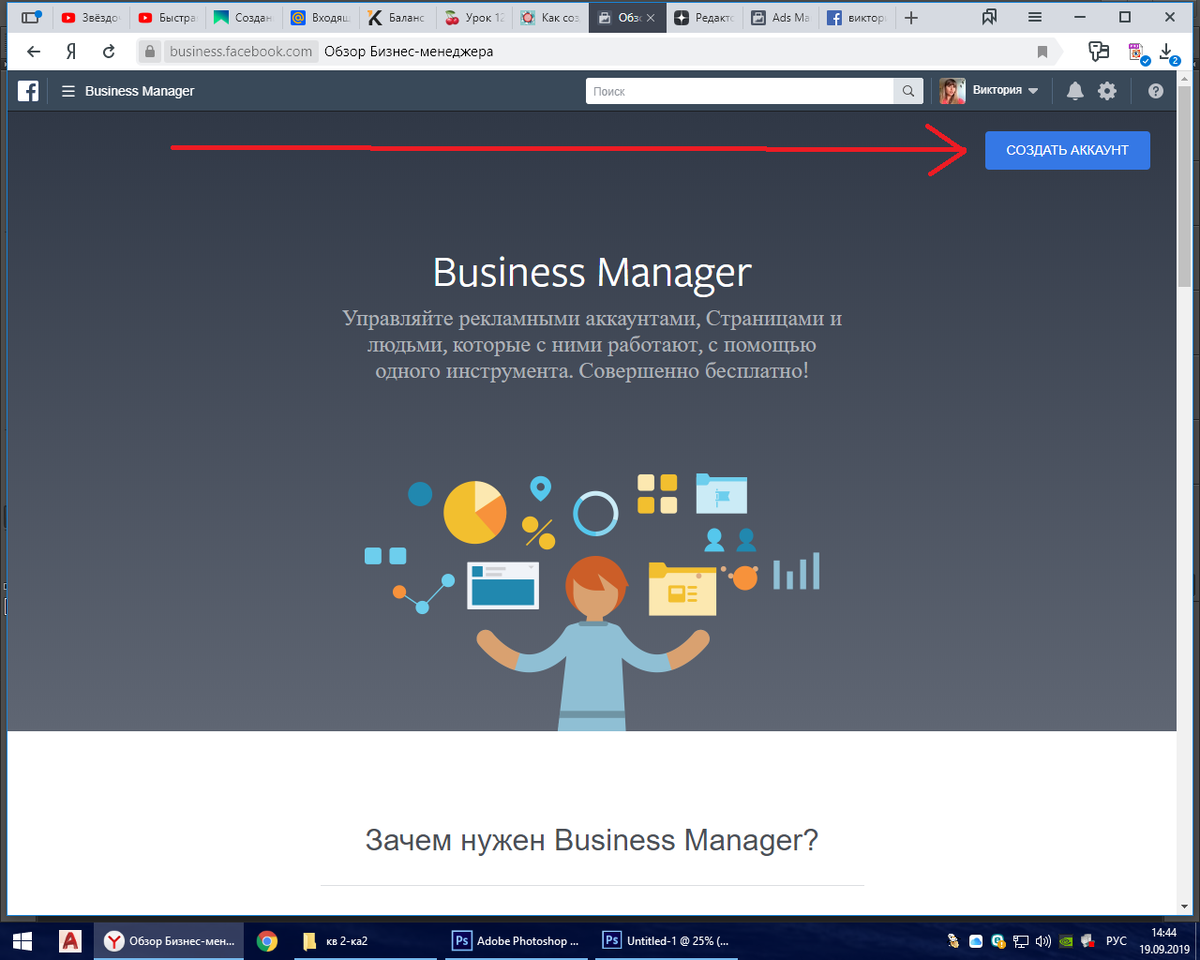Click the search magnifier button
1200x960 pixels.
tap(908, 91)
